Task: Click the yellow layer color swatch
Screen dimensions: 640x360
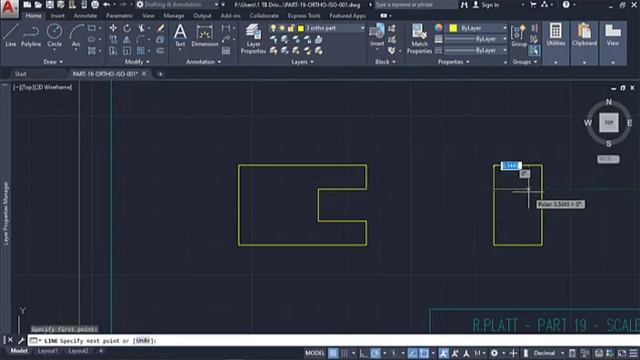Action: point(301,28)
